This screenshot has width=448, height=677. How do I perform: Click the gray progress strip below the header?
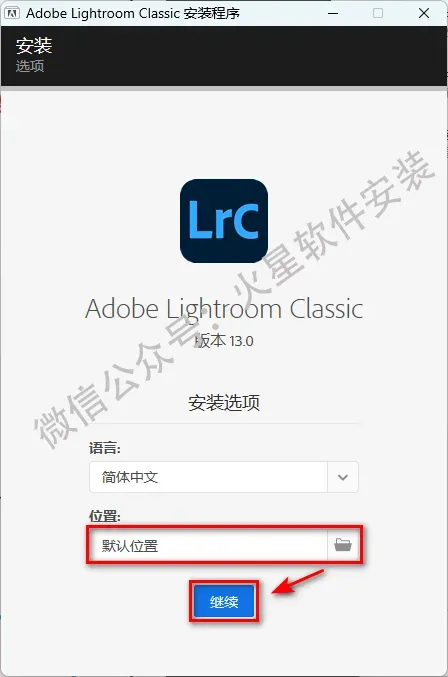click(224, 89)
